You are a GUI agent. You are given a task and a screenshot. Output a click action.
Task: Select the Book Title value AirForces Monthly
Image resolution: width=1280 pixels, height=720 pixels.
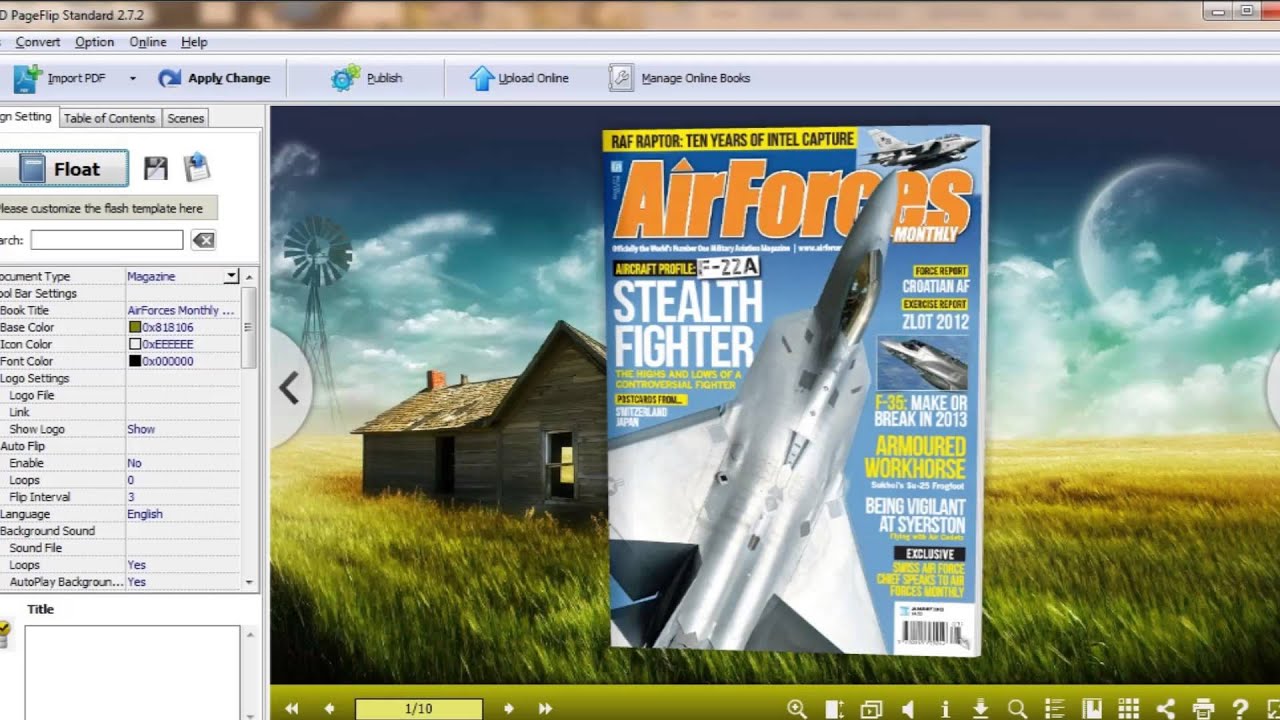181,310
